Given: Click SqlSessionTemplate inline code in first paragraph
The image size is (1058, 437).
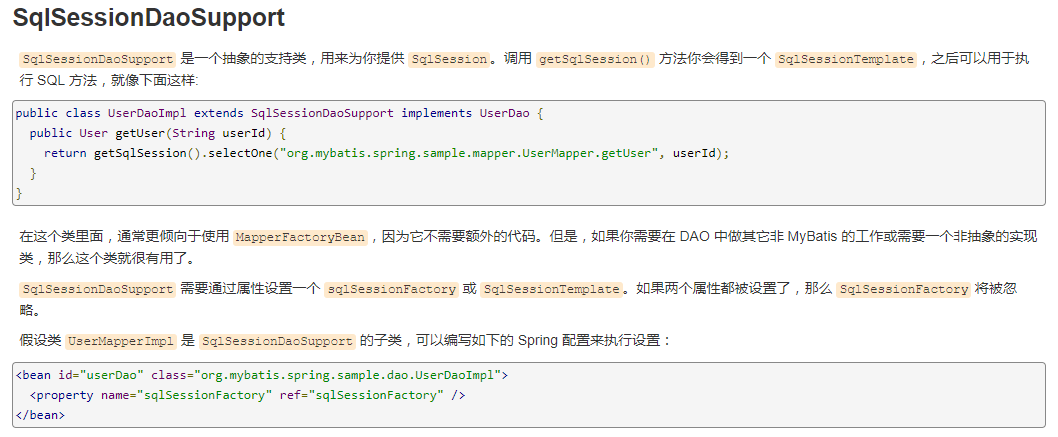Looking at the screenshot, I should 846,59.
